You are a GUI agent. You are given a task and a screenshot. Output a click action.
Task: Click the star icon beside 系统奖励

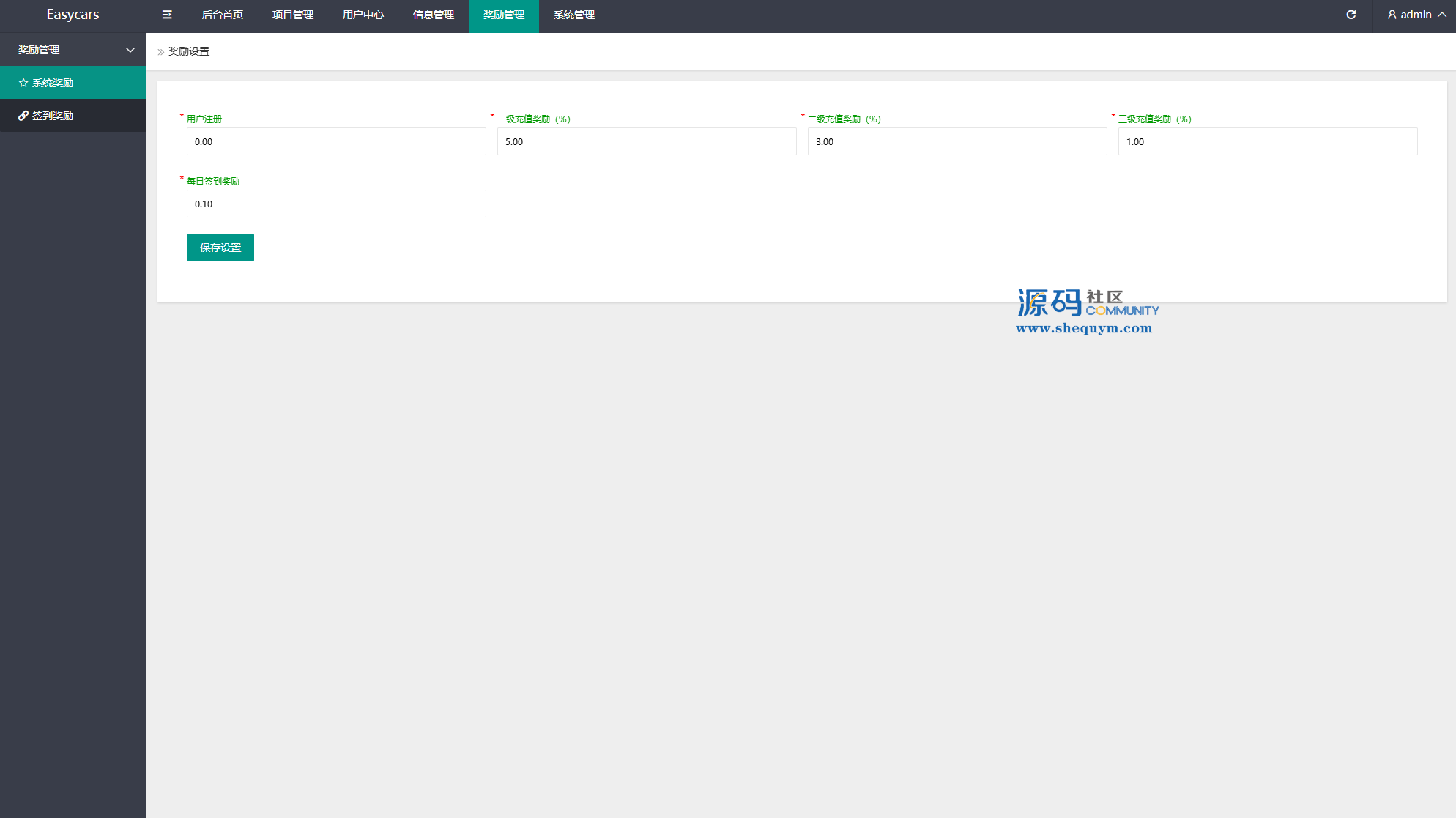(23, 83)
